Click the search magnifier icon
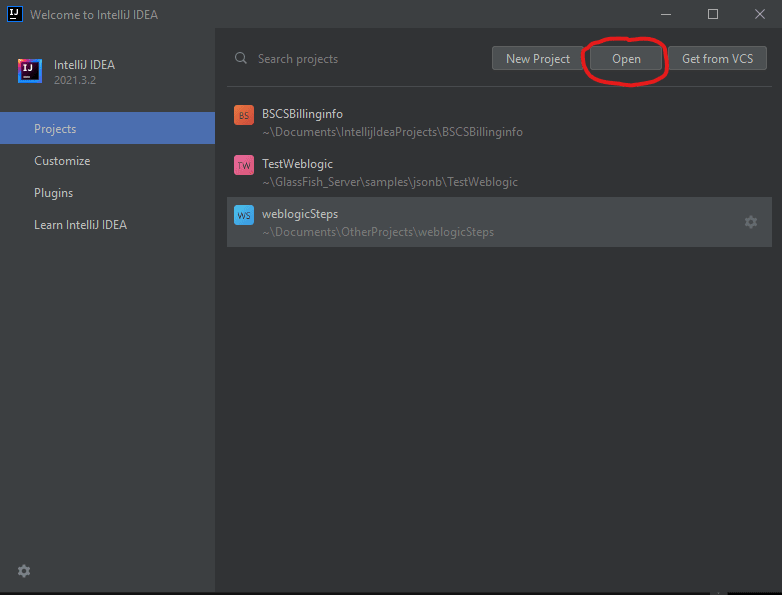The width and height of the screenshot is (782, 595). pos(241,58)
